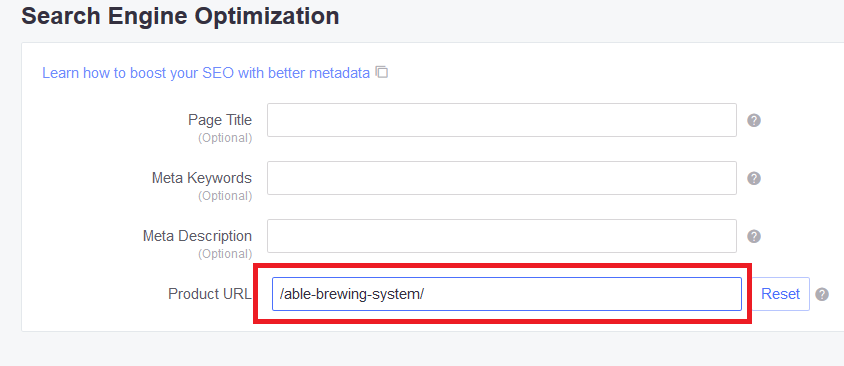Open the new-window icon beside SEO link
Screen dimensions: 844x366
coord(382,72)
